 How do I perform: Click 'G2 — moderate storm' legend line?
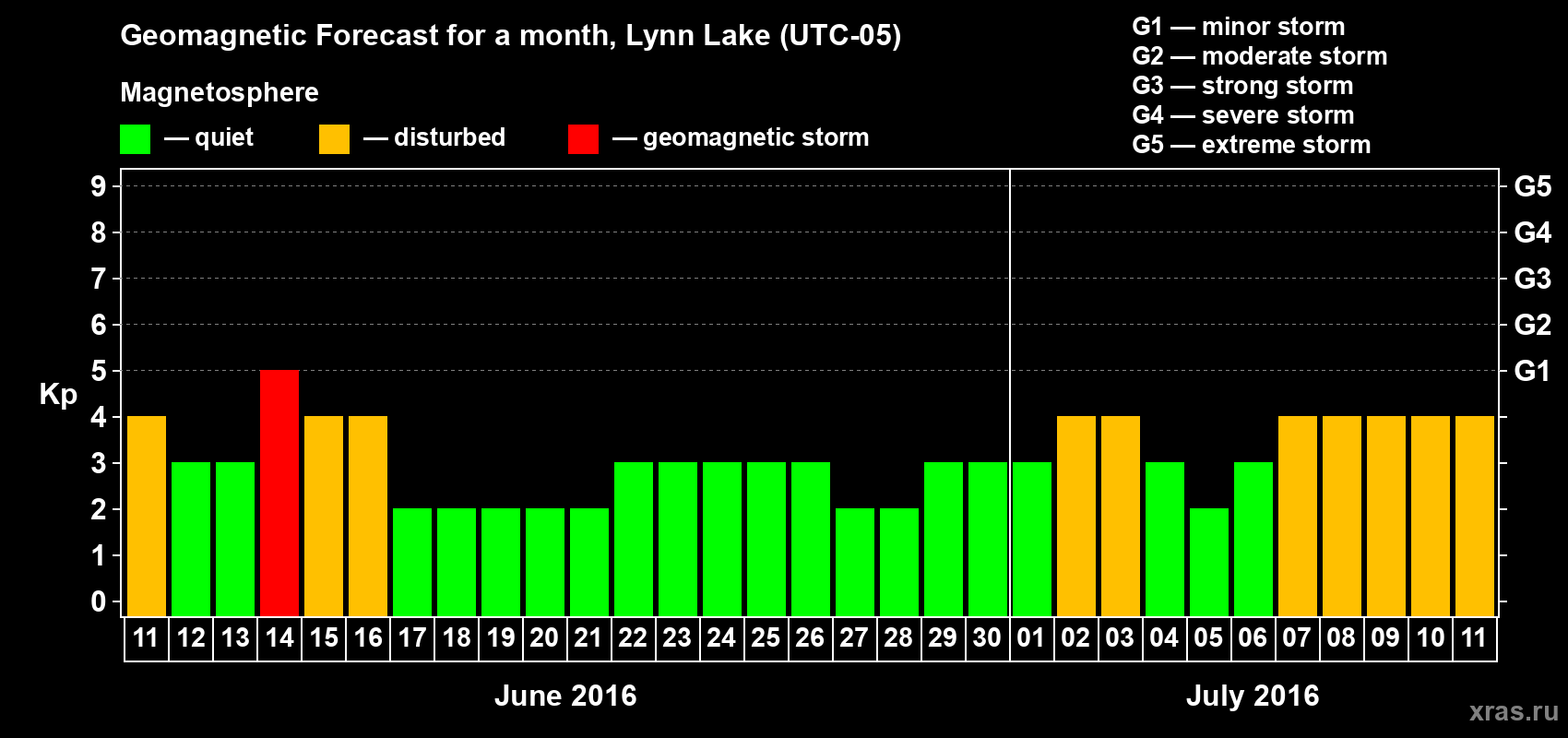1260,56
